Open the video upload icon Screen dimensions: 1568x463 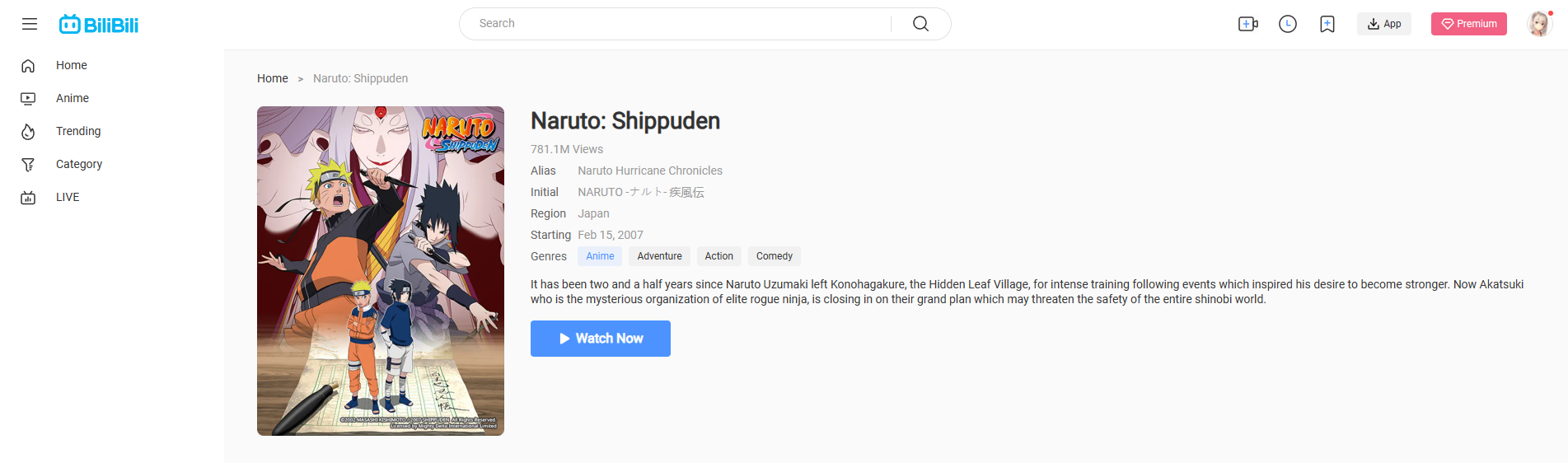[1247, 24]
